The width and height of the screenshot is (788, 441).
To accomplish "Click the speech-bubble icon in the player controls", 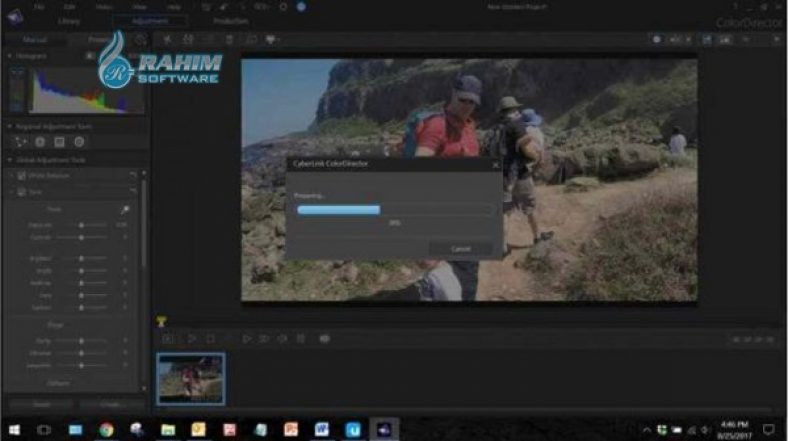I will pyautogui.click(x=325, y=339).
